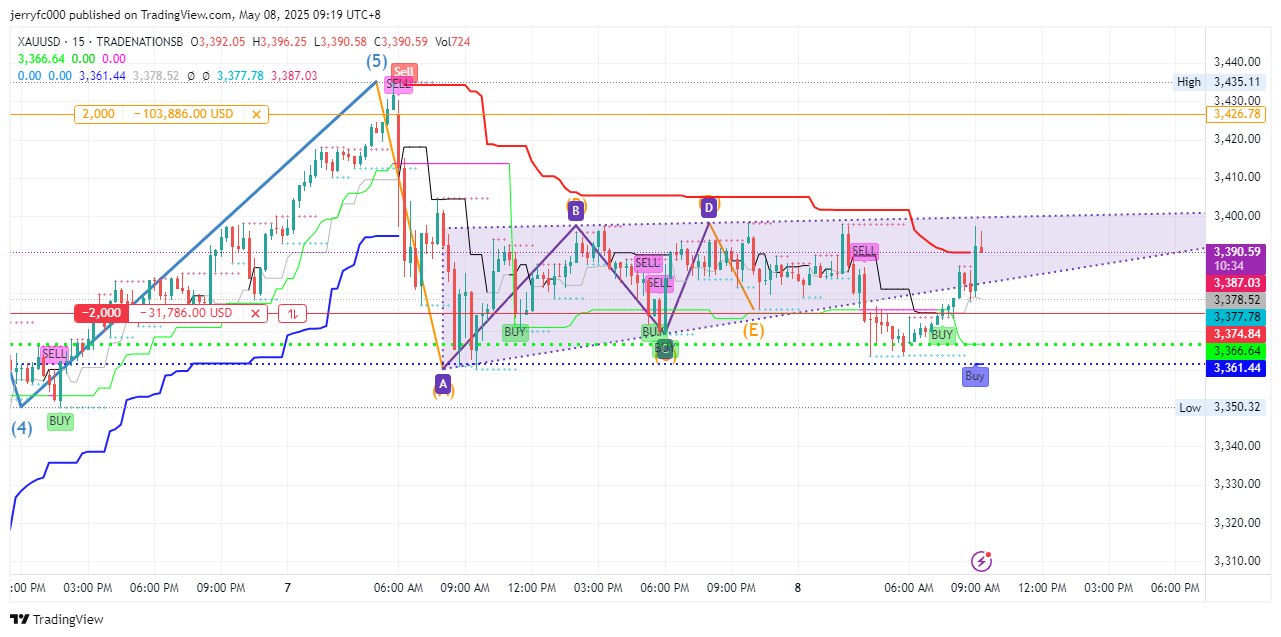Select the blue (4) wave label

click(22, 428)
